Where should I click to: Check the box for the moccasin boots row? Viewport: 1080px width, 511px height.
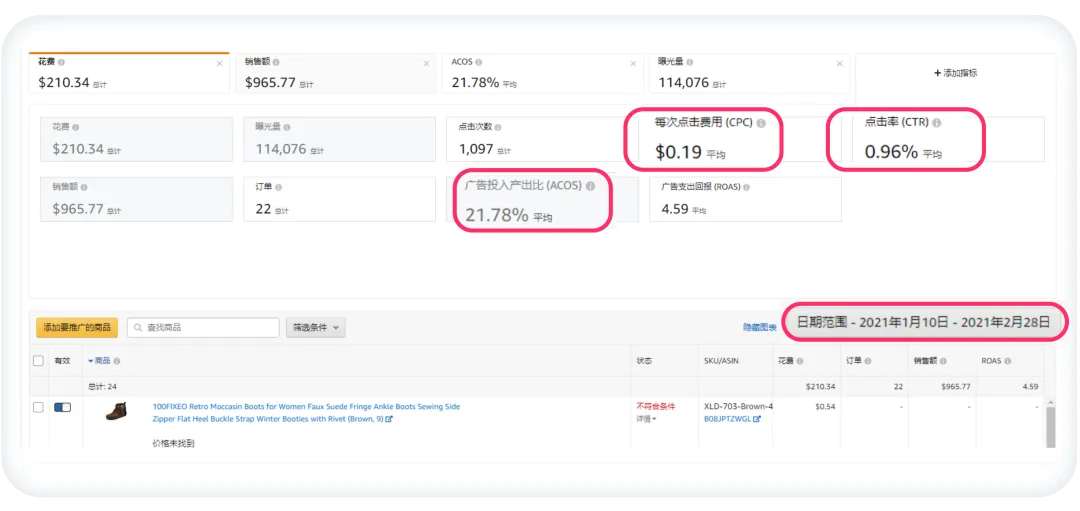point(38,407)
